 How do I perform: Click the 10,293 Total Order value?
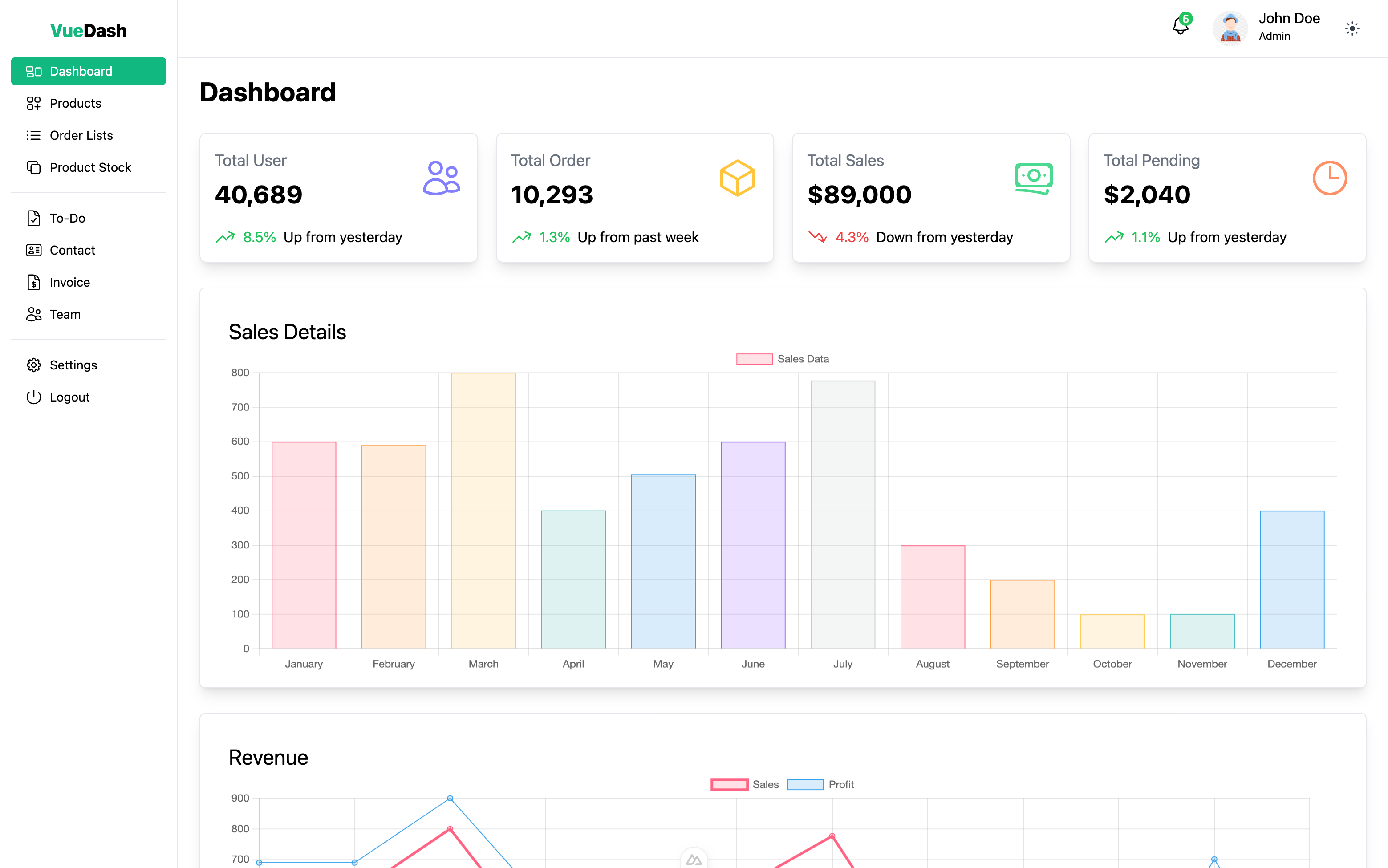(552, 195)
